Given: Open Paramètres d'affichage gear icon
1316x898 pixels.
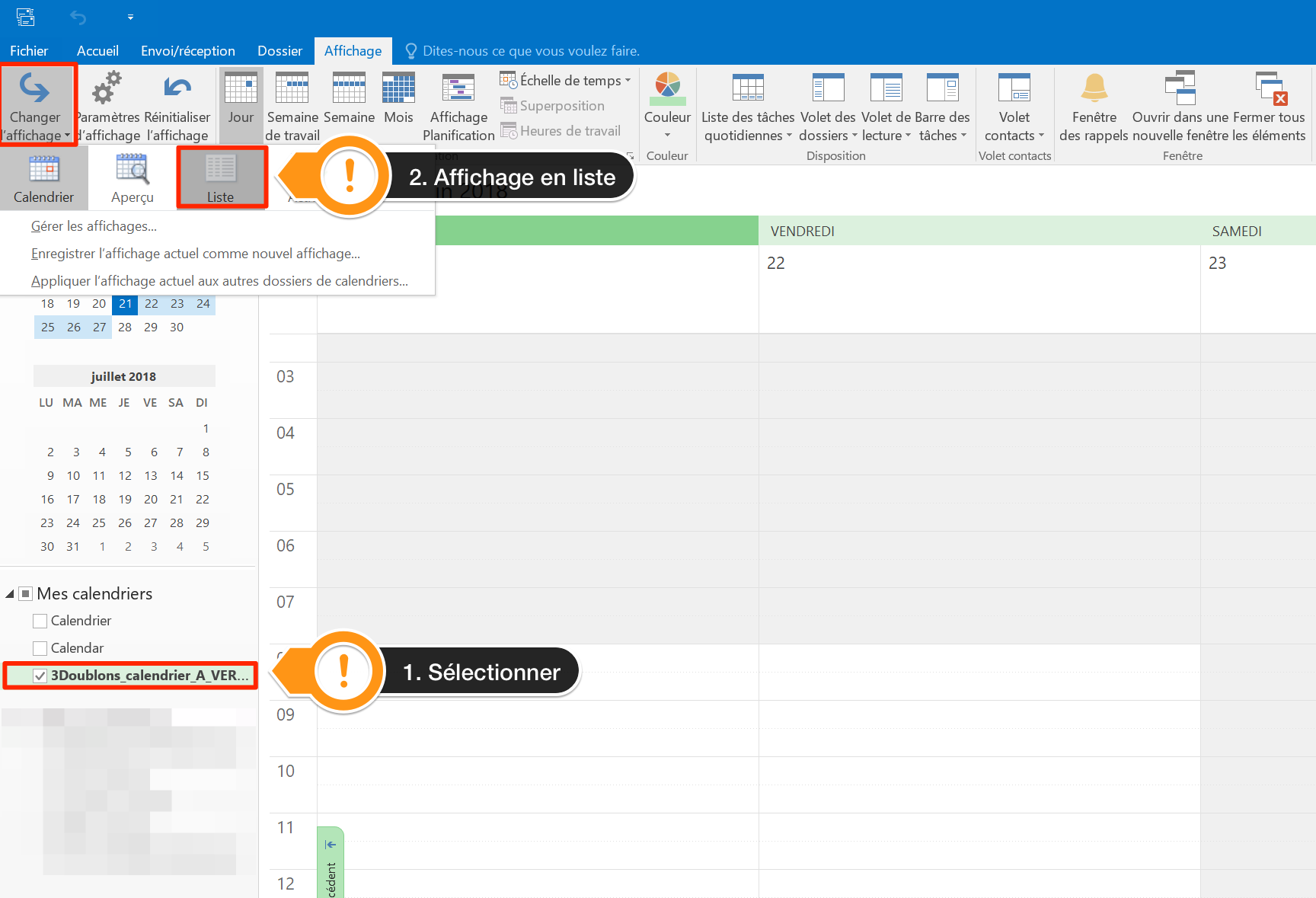Looking at the screenshot, I should coord(107,89).
